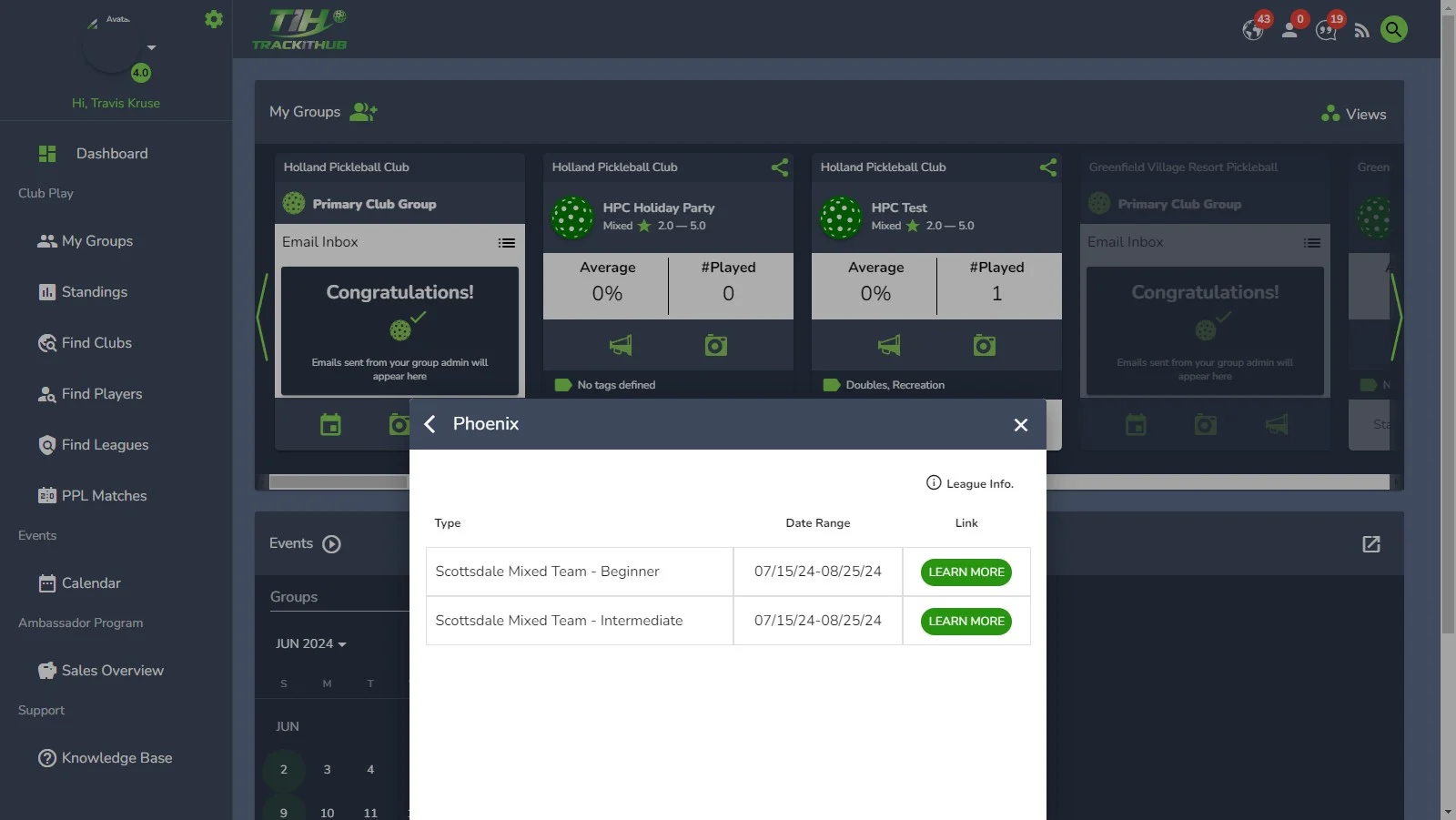Open calendar icon on Primary Club Group card

coord(330,424)
